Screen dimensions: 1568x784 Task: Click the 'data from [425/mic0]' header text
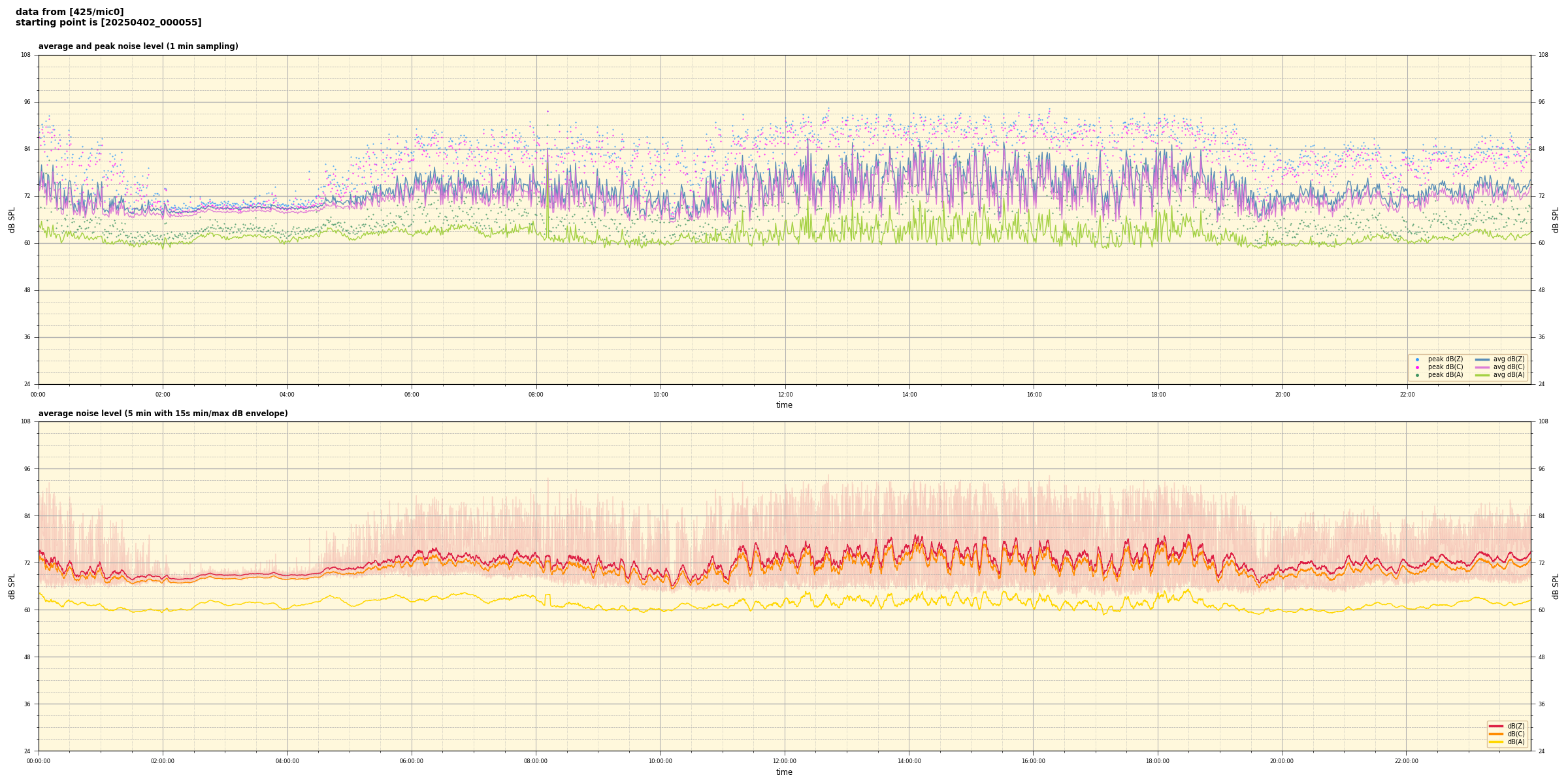point(70,12)
